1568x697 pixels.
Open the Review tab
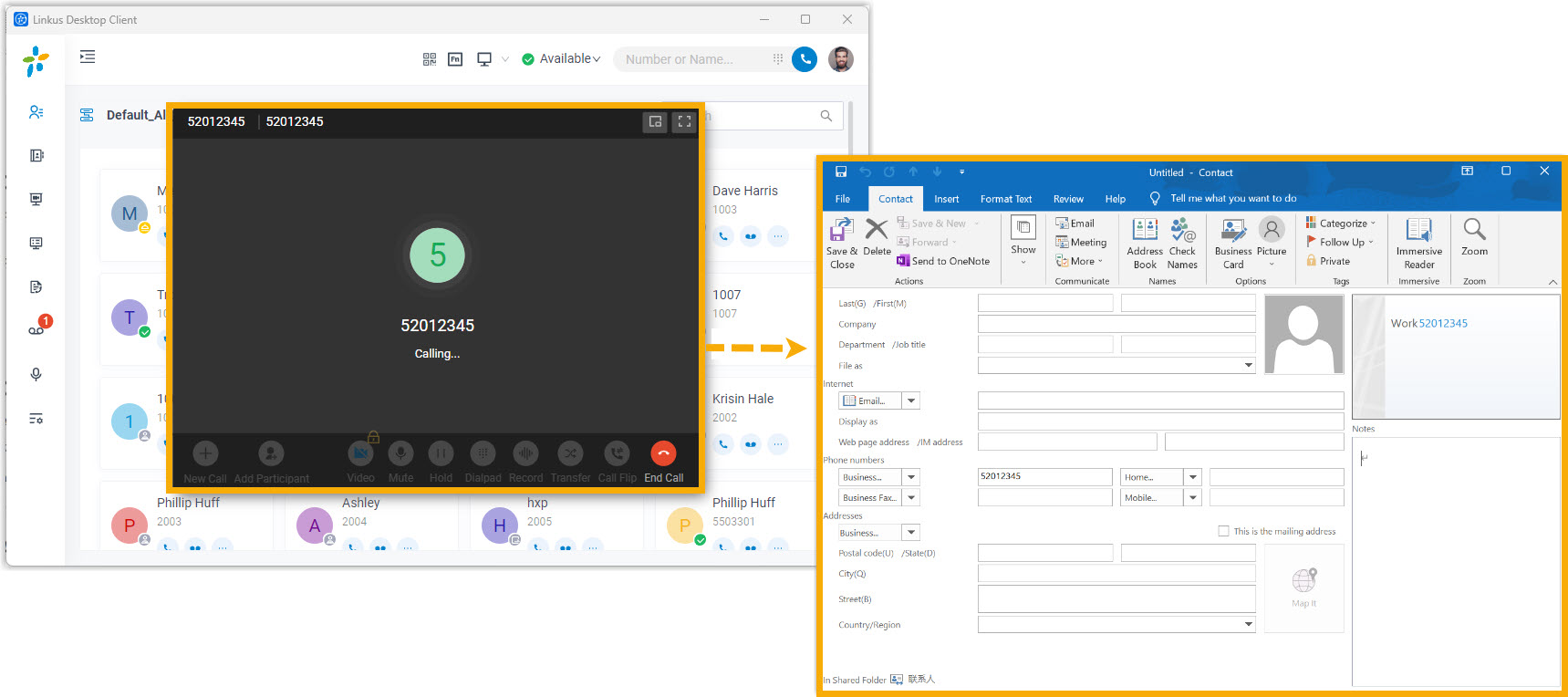point(1068,199)
